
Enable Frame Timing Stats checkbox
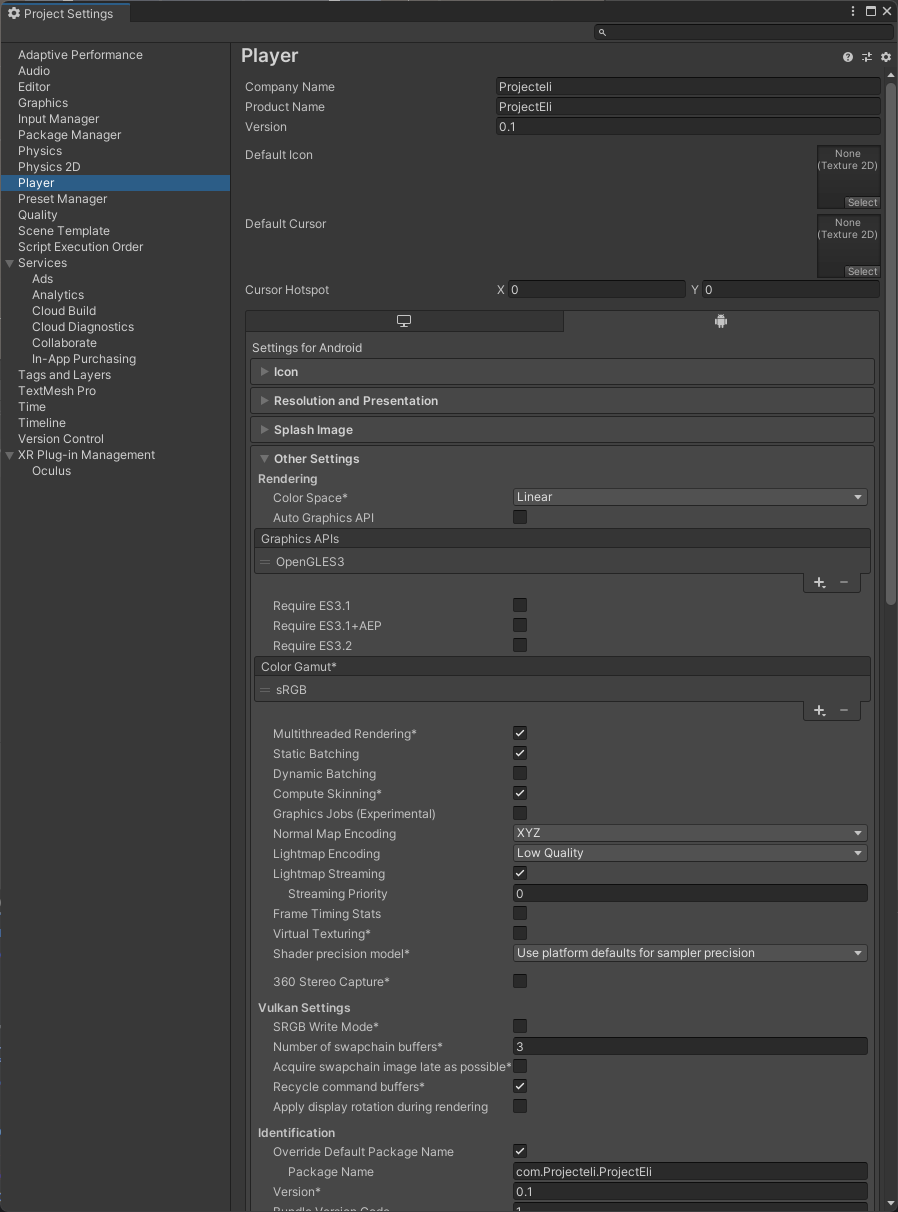(x=520, y=913)
